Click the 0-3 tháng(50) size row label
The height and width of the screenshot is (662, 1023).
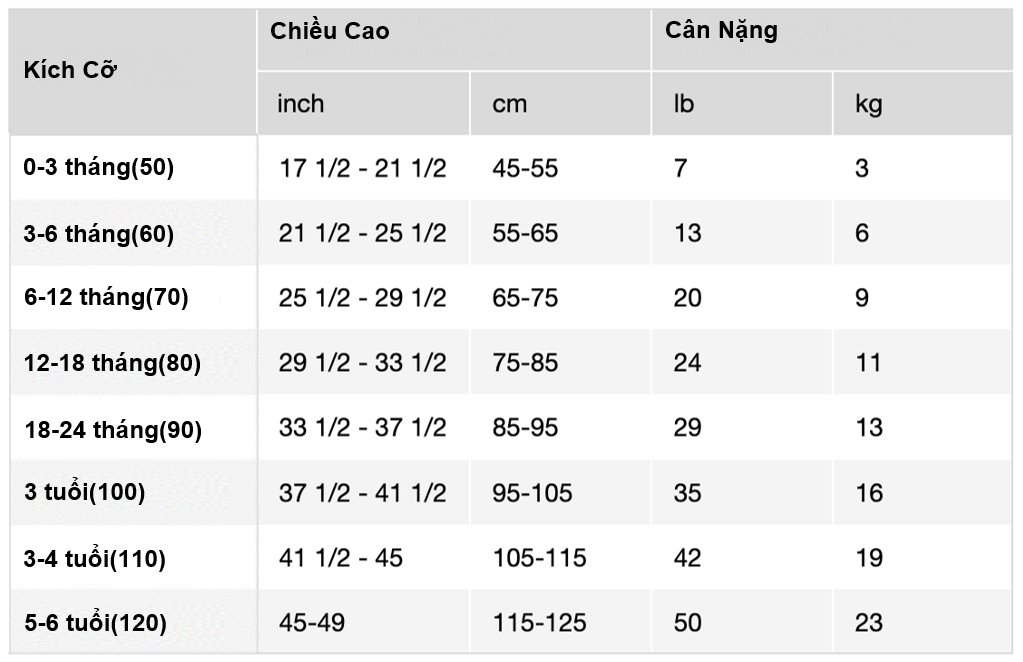point(99,168)
